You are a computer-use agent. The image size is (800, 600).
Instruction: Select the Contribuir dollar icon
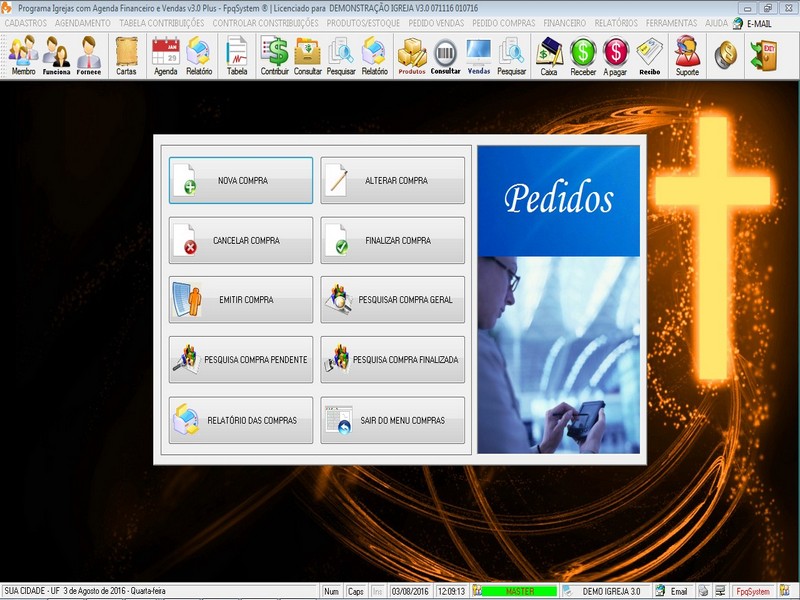[x=274, y=56]
